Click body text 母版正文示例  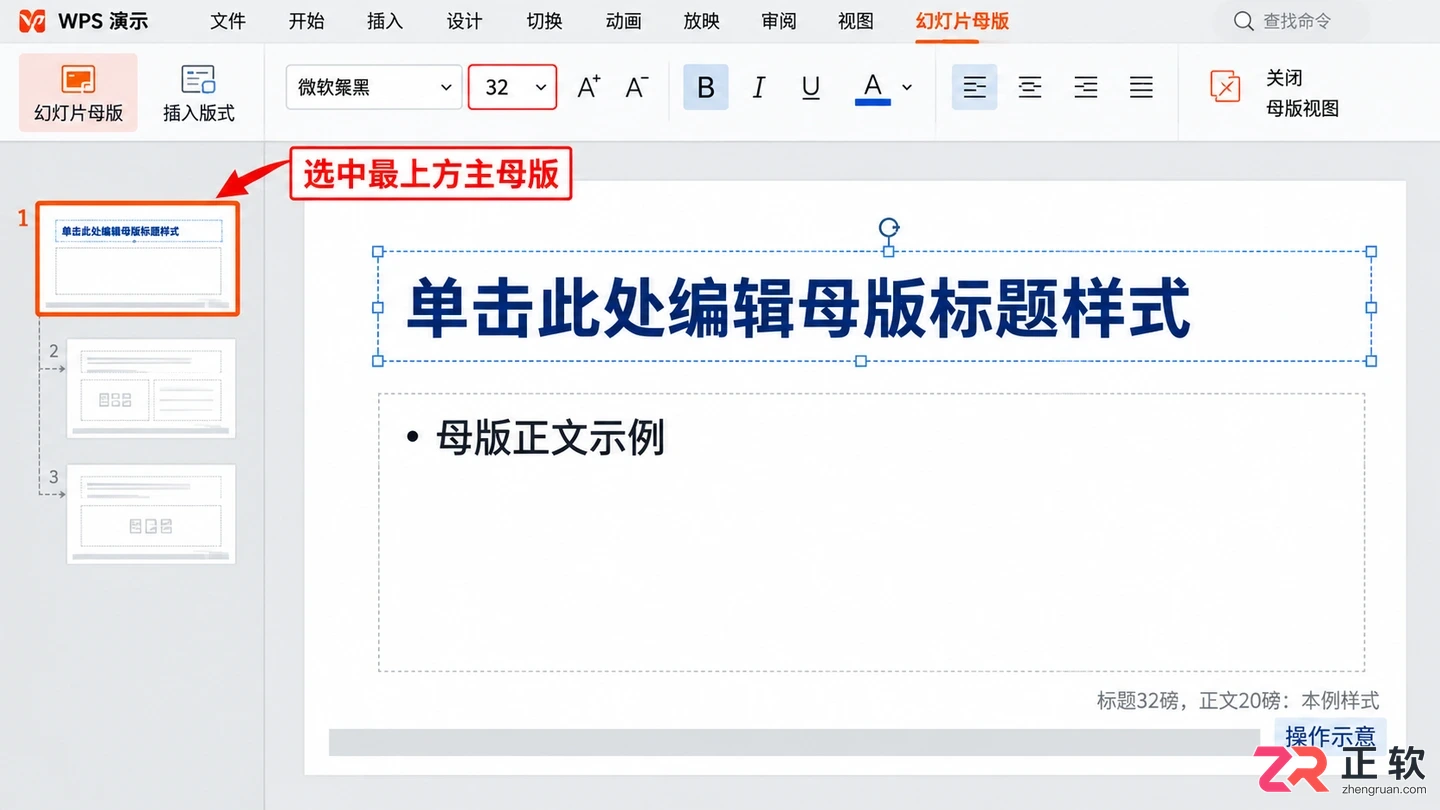point(550,438)
